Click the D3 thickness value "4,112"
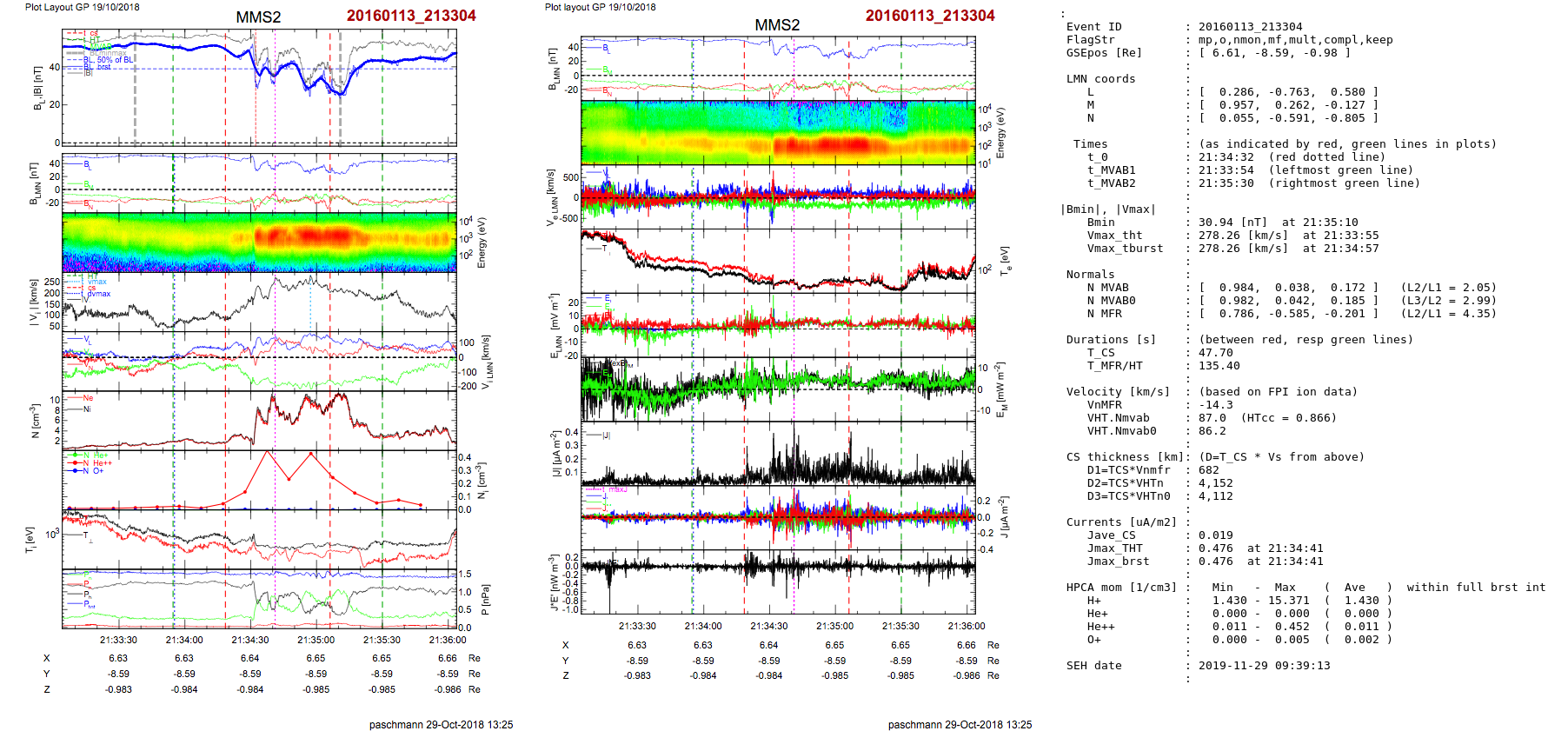This screenshot has width=1568, height=731. [x=1215, y=496]
